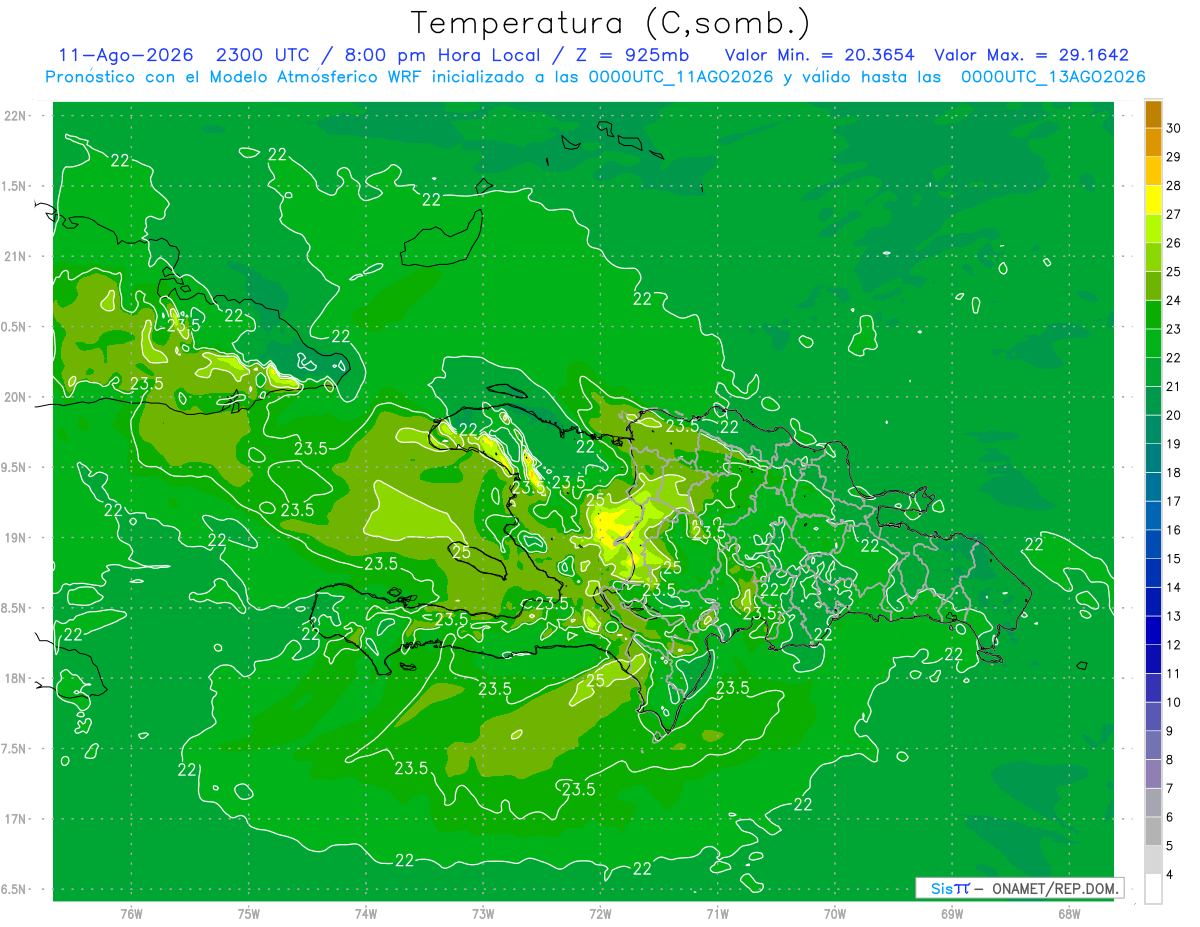Click the "22N" latitude axis label
The width and height of the screenshot is (1200, 927).
pyautogui.click(x=16, y=116)
